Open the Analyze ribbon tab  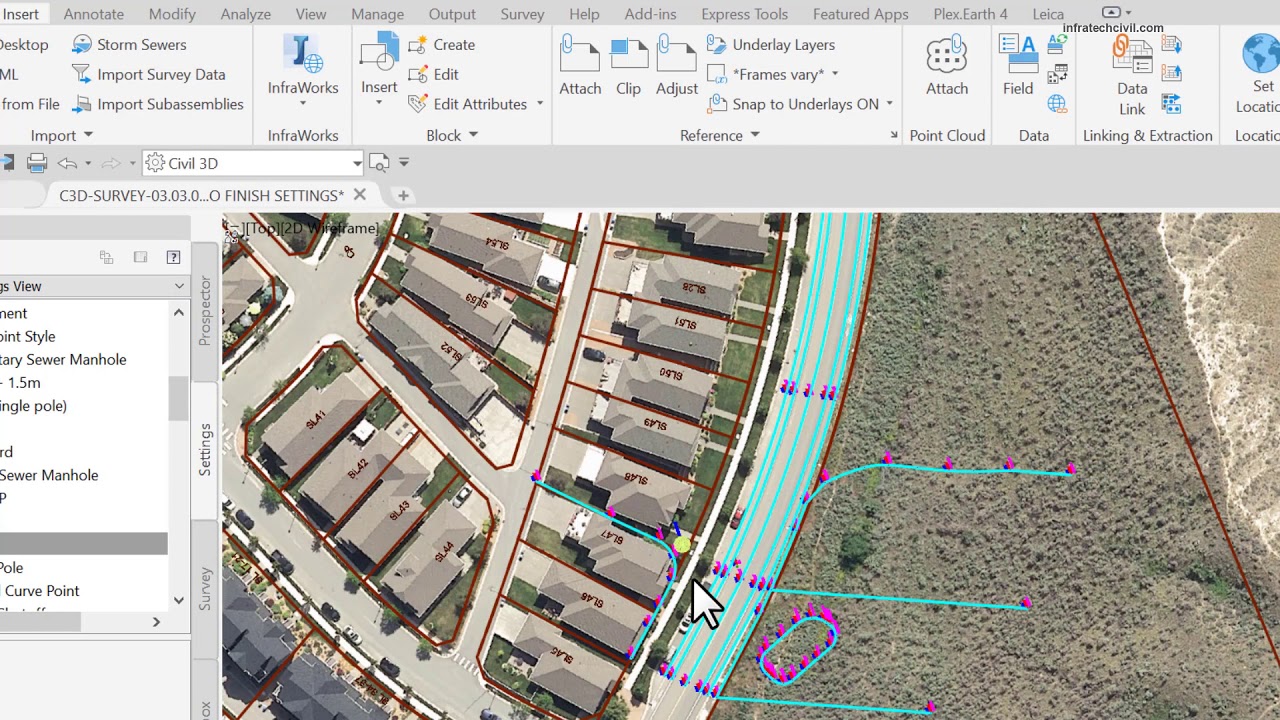coord(245,14)
